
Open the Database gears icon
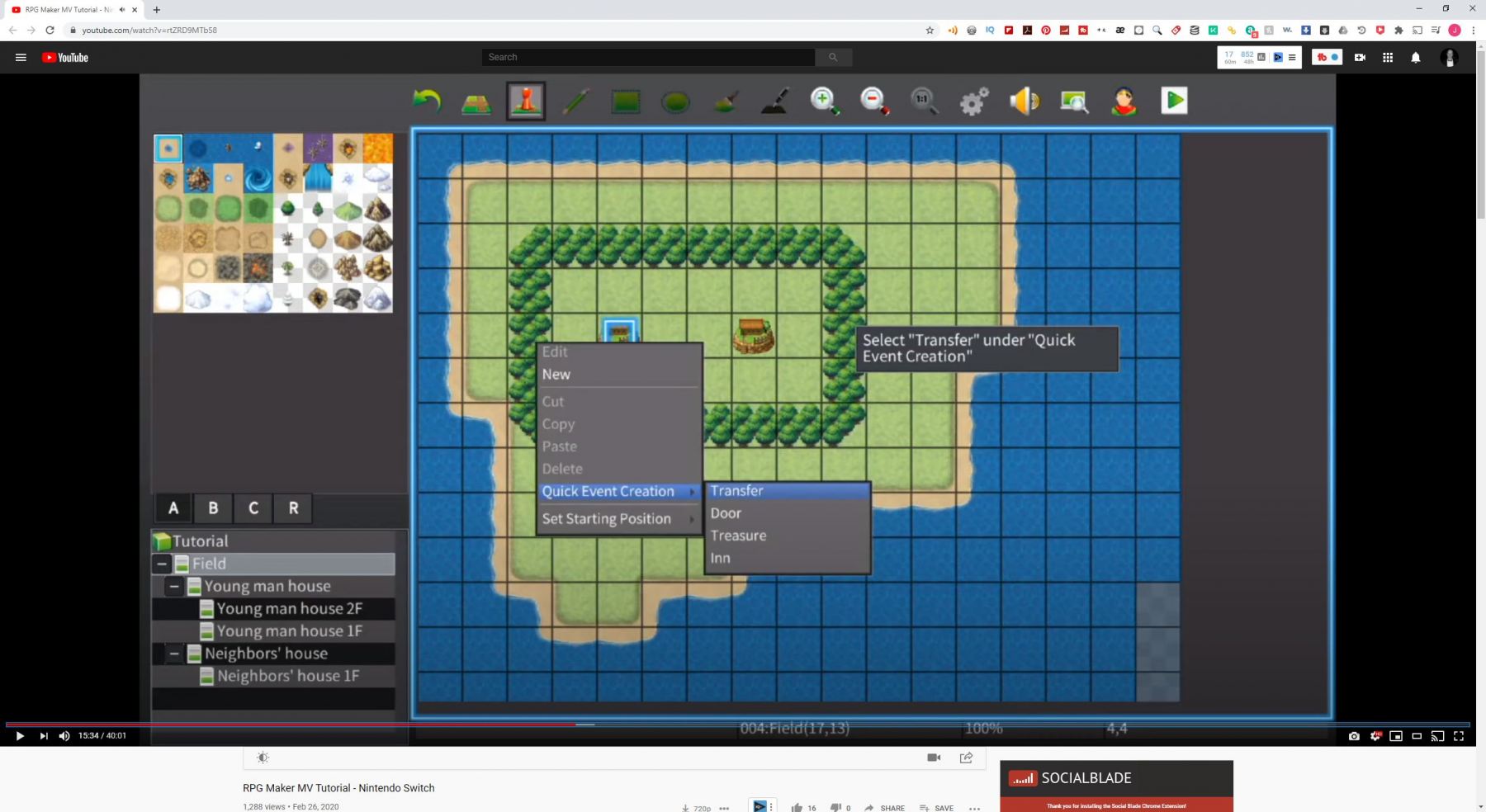pos(974,101)
